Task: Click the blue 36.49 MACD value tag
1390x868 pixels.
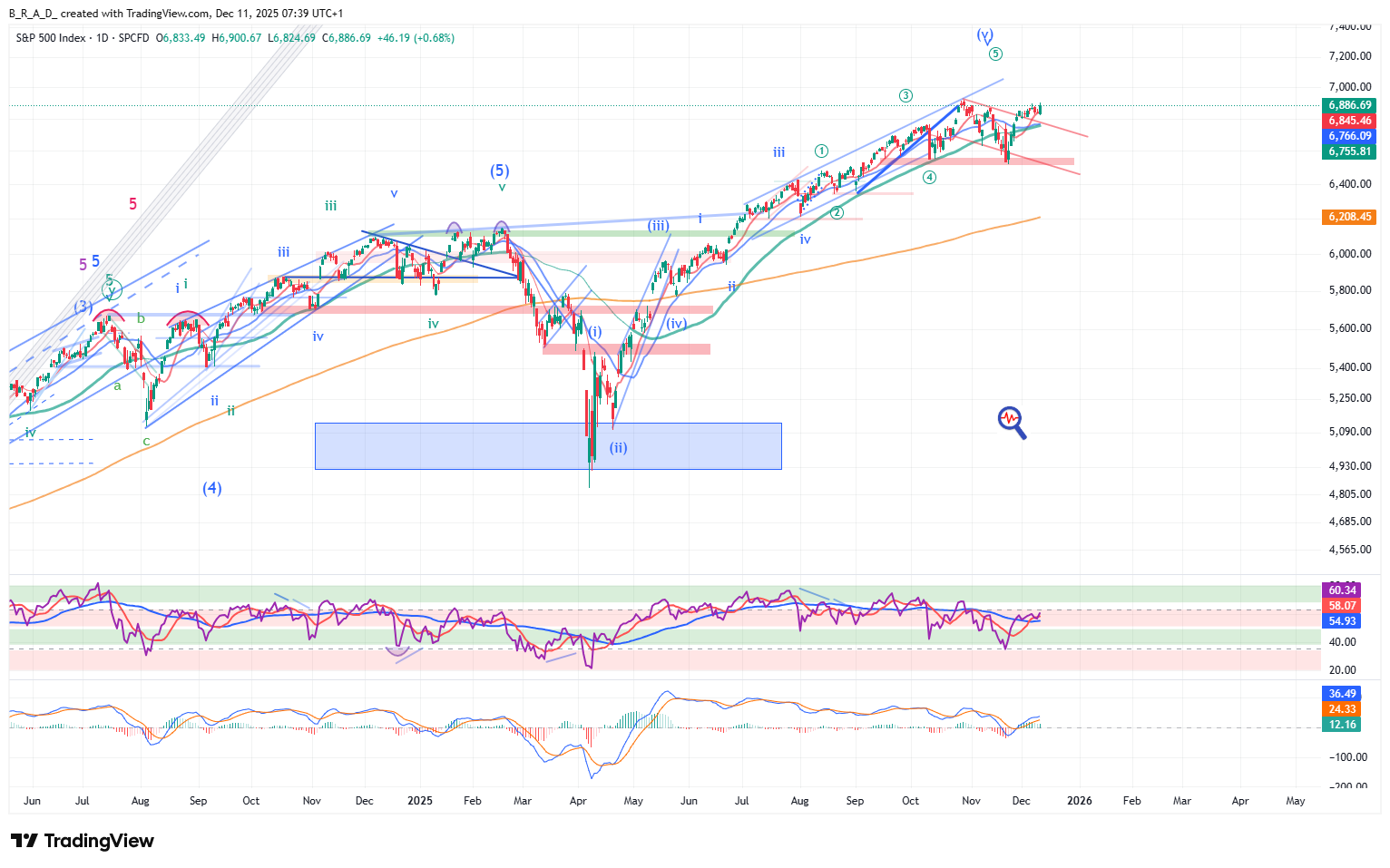Action: (1342, 694)
